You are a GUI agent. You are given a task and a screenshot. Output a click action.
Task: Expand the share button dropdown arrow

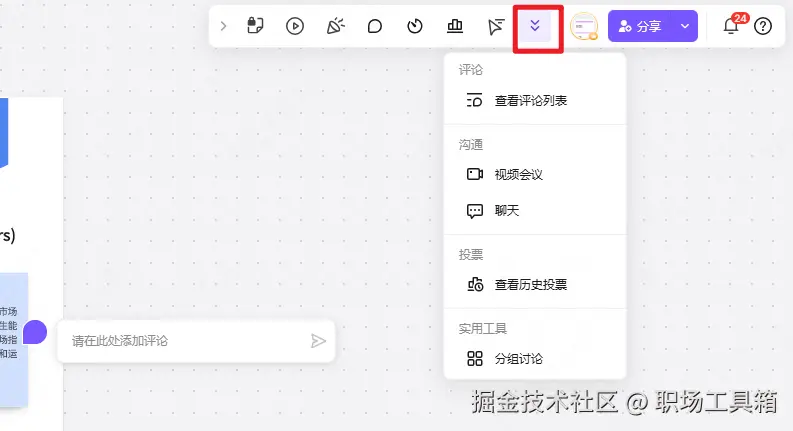[x=685, y=26]
